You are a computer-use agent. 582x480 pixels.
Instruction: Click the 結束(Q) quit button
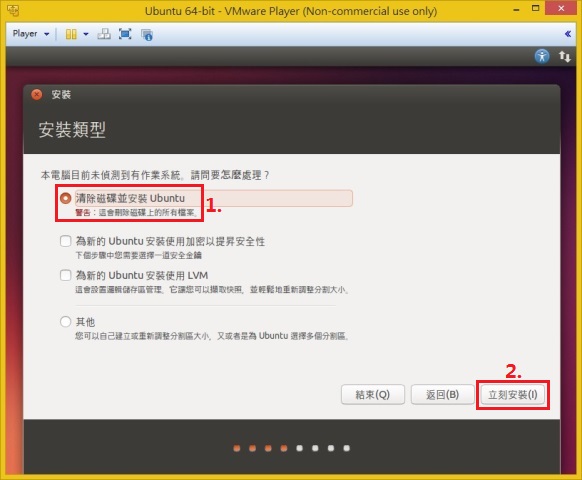[x=373, y=394]
